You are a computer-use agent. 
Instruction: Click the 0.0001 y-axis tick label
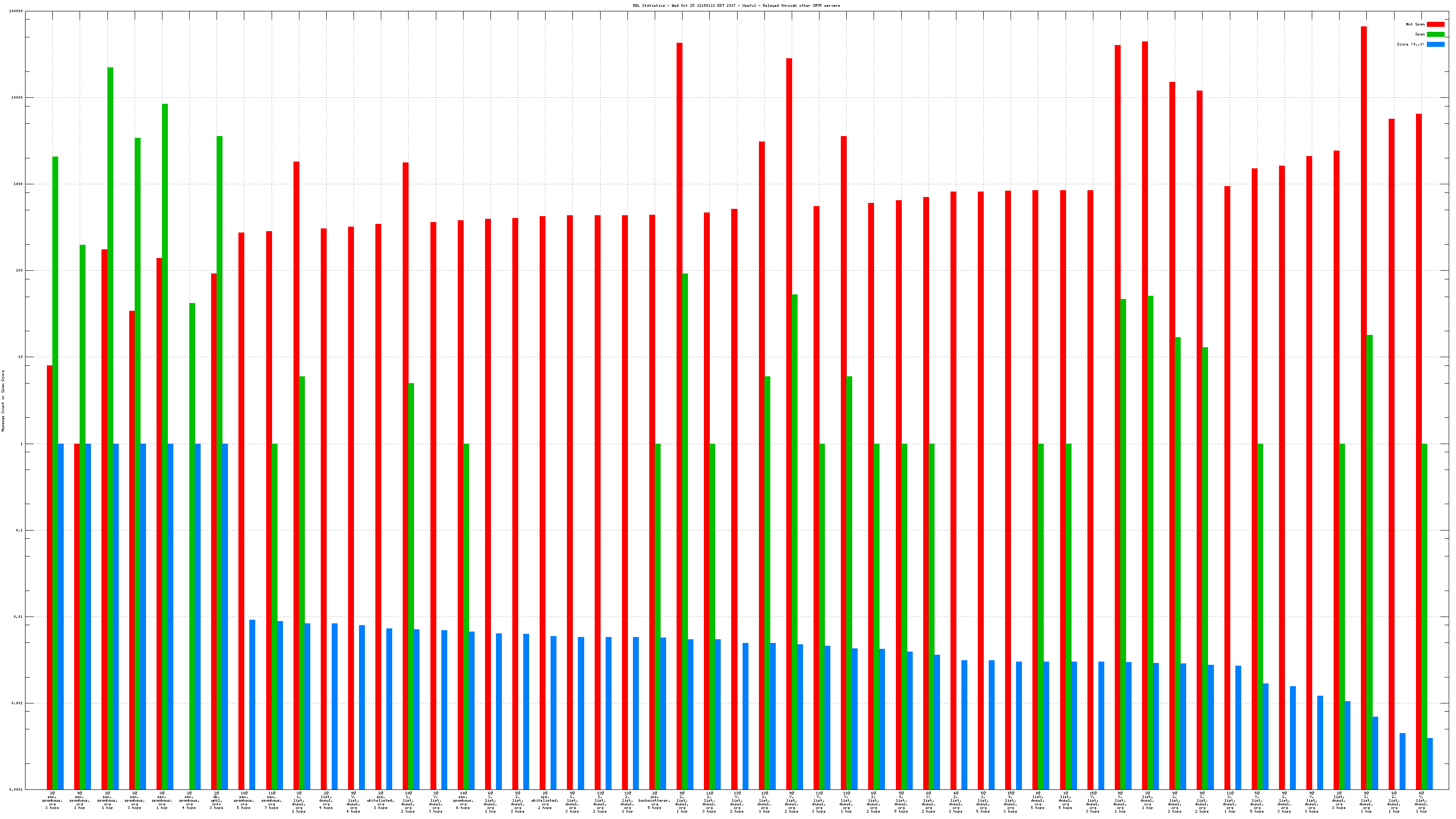16,789
